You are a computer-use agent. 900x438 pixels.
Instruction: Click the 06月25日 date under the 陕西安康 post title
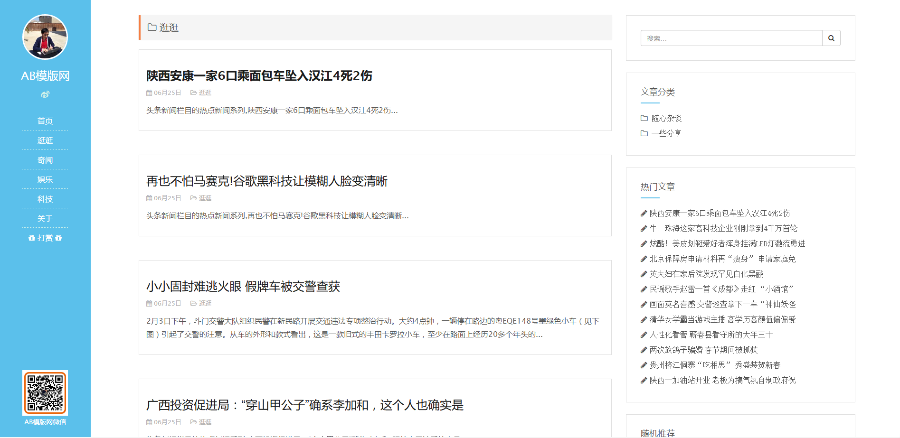(x=168, y=92)
